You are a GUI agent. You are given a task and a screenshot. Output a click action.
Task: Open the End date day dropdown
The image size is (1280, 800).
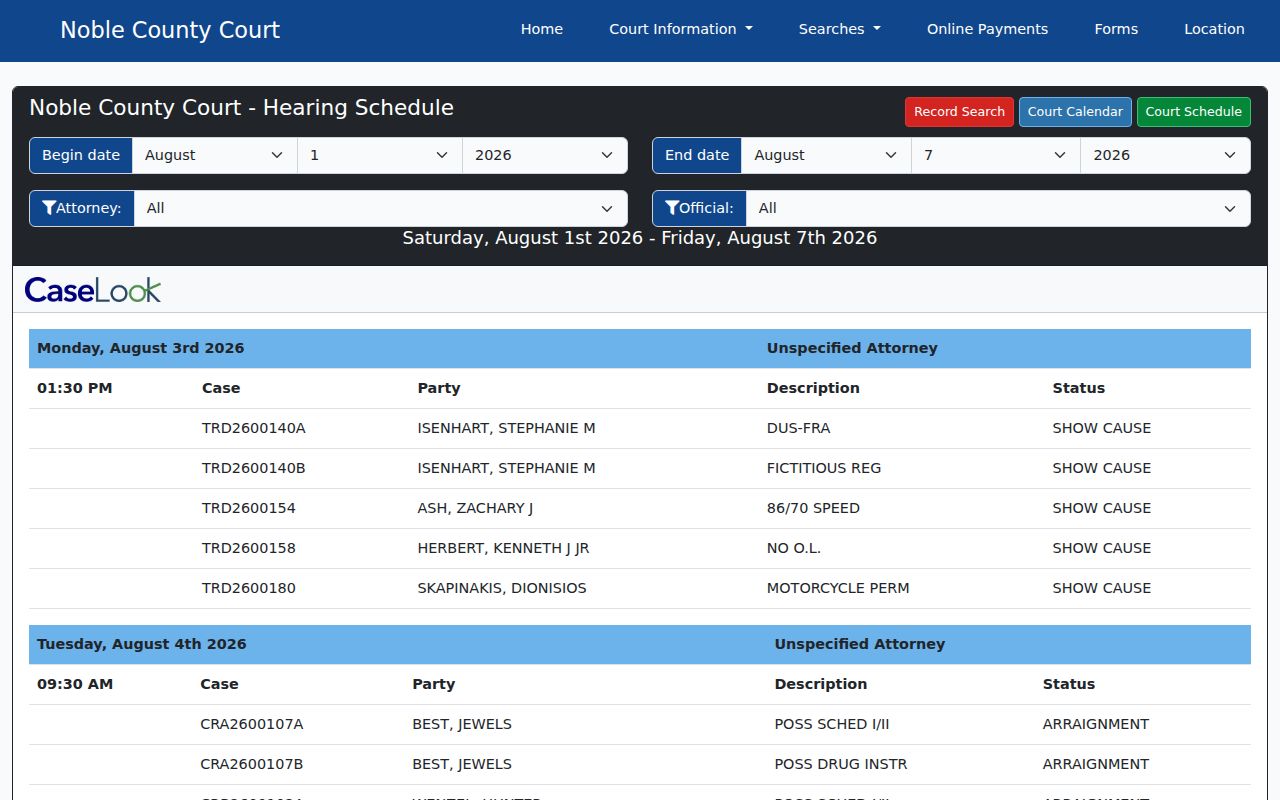[996, 155]
